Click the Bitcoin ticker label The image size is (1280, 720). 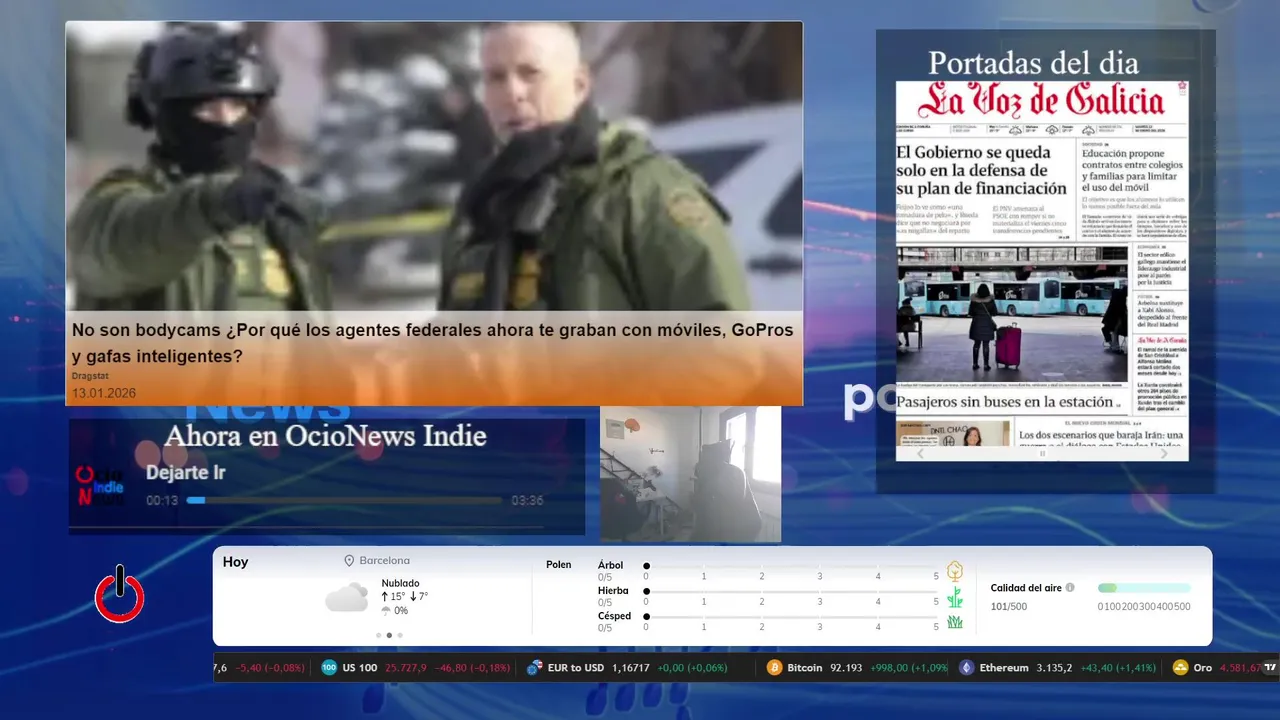coord(805,668)
